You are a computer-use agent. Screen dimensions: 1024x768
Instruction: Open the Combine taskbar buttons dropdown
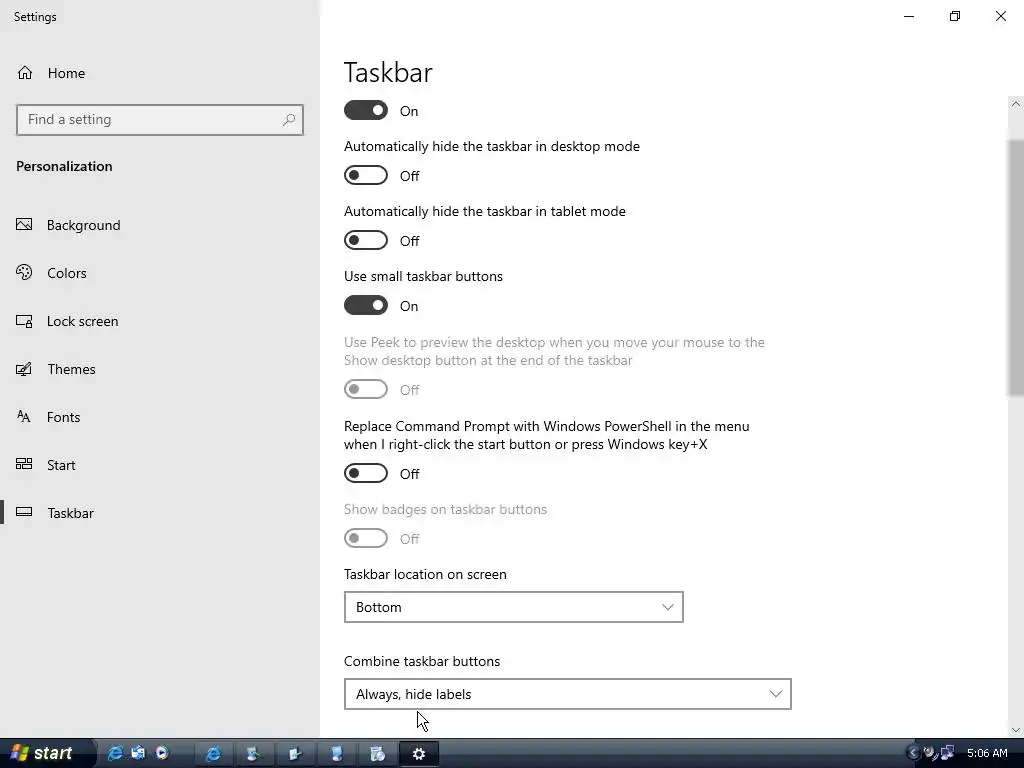click(x=568, y=694)
